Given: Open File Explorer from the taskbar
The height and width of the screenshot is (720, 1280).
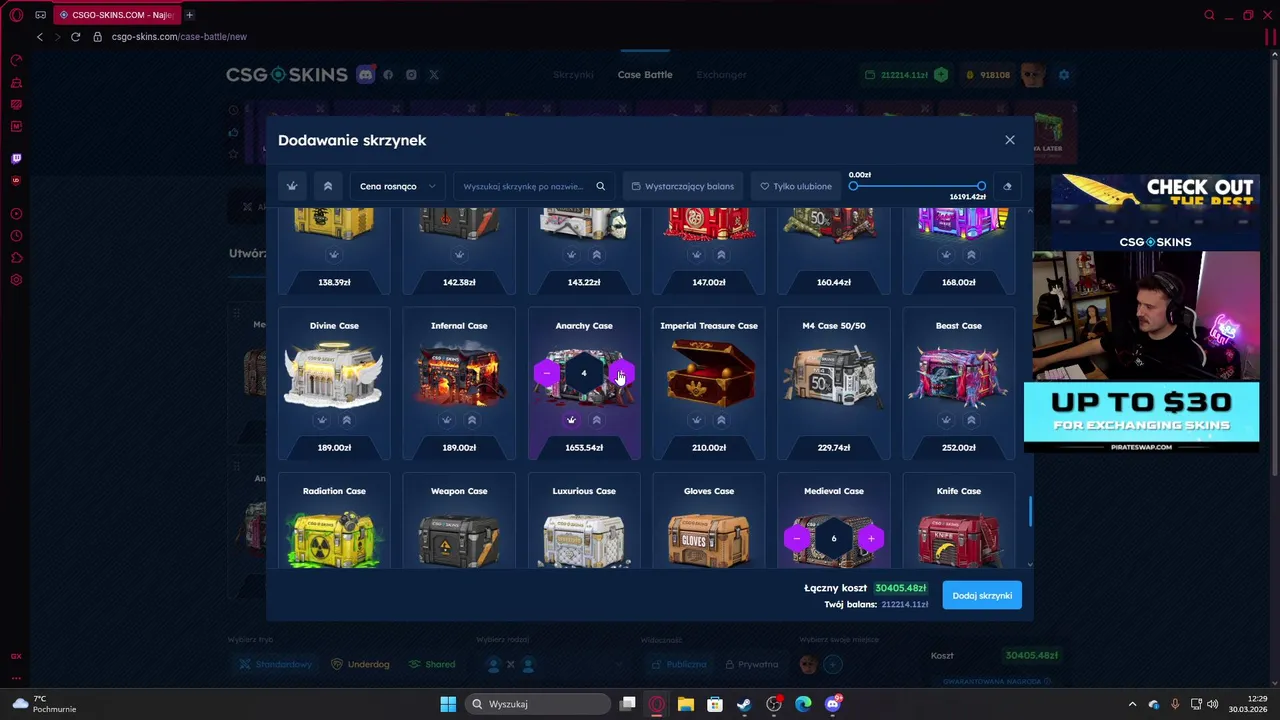Looking at the screenshot, I should [685, 704].
